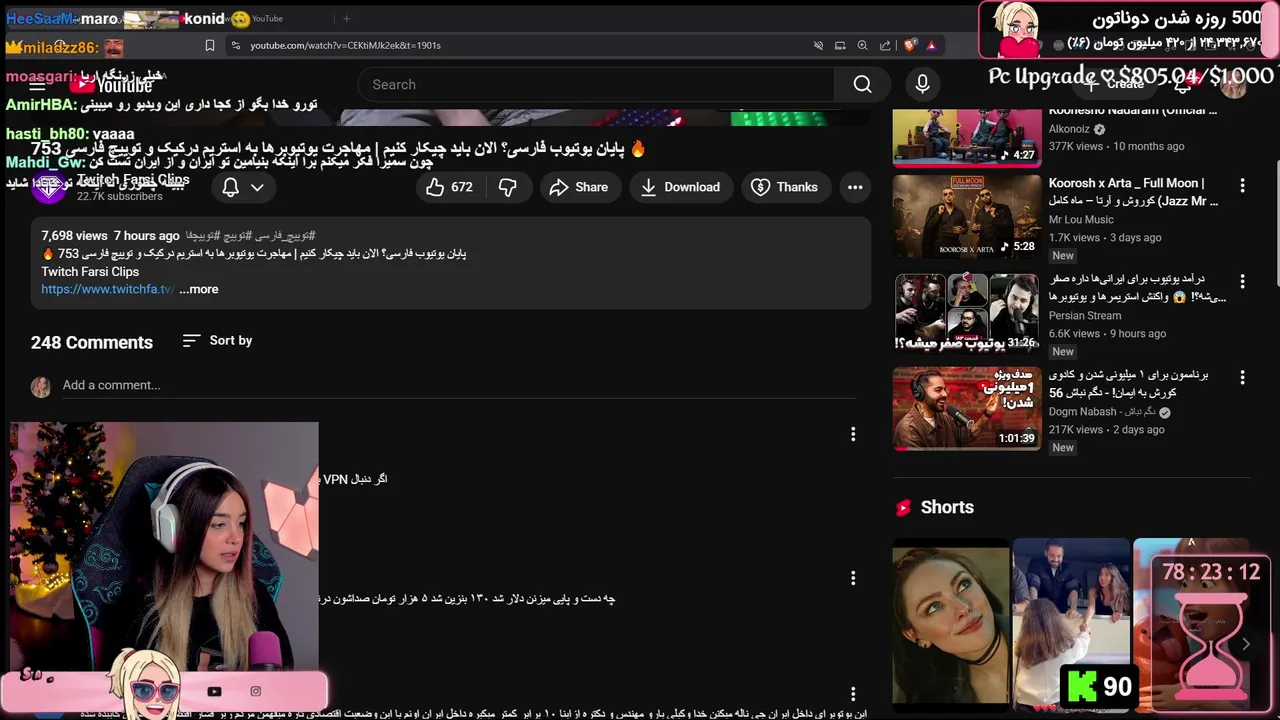Click the Brave rewards triangle icon
Viewport: 1280px width, 720px height.
tap(931, 45)
